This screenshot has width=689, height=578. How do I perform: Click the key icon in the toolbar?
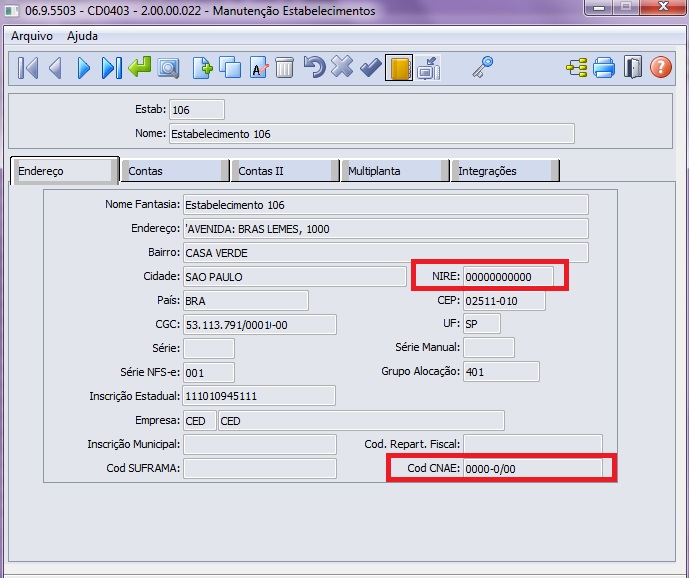(482, 67)
